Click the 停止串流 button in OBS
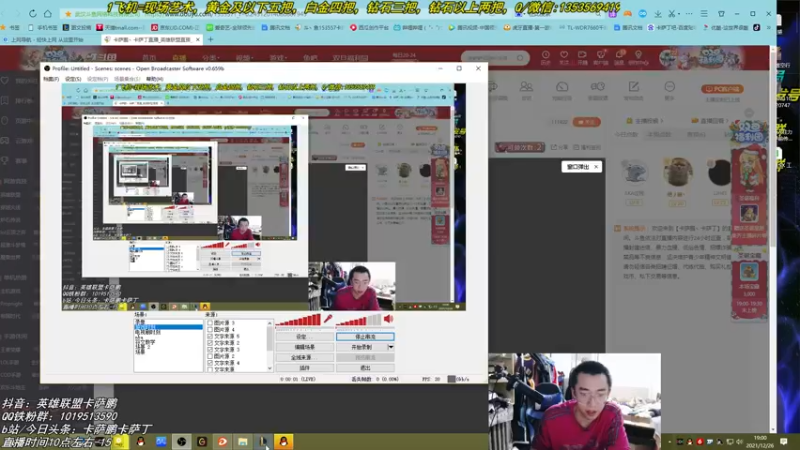The width and height of the screenshot is (800, 450). click(365, 337)
